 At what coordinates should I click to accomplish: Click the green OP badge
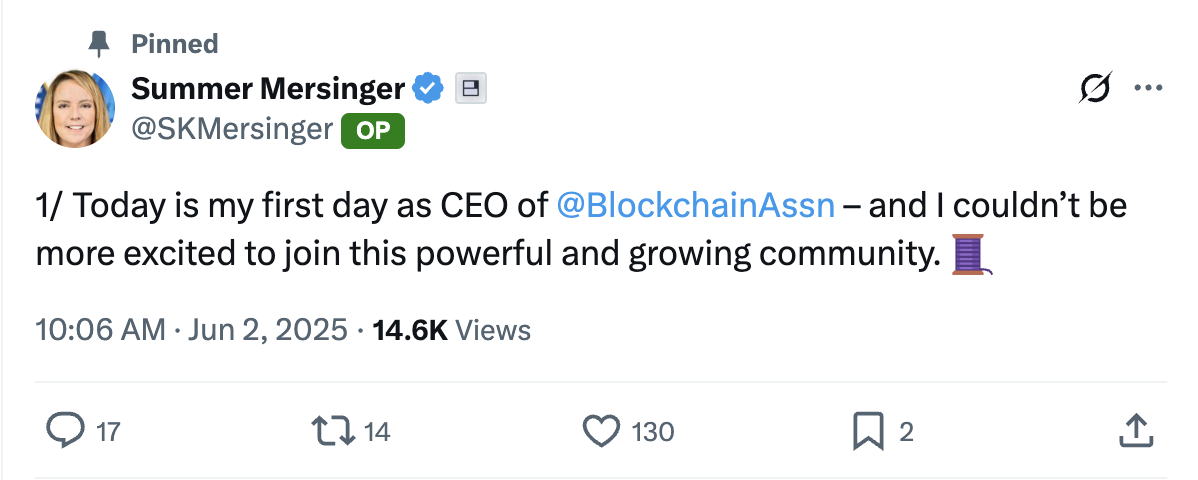click(373, 130)
